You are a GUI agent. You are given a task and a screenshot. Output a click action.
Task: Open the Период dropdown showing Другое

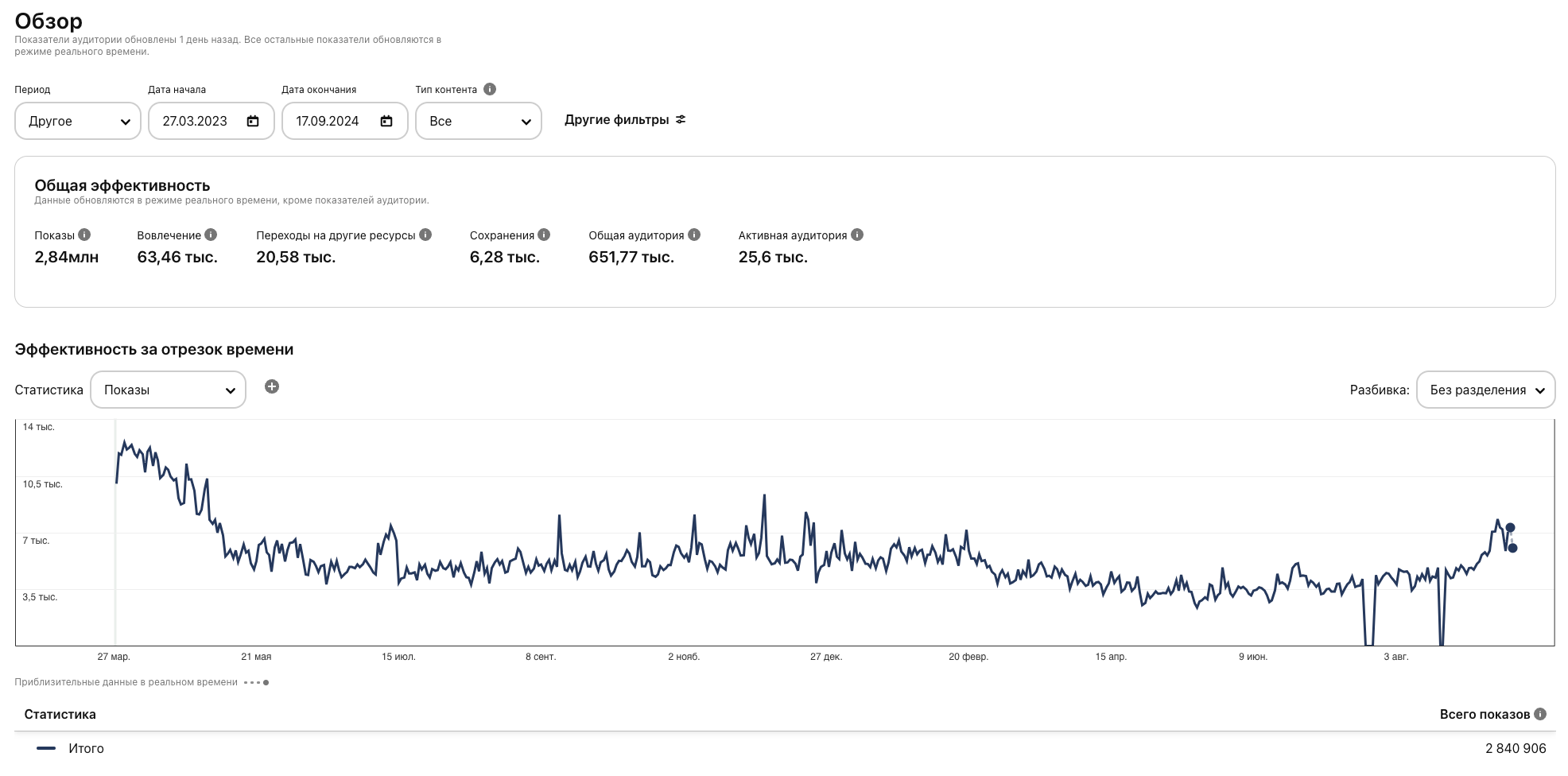click(78, 121)
